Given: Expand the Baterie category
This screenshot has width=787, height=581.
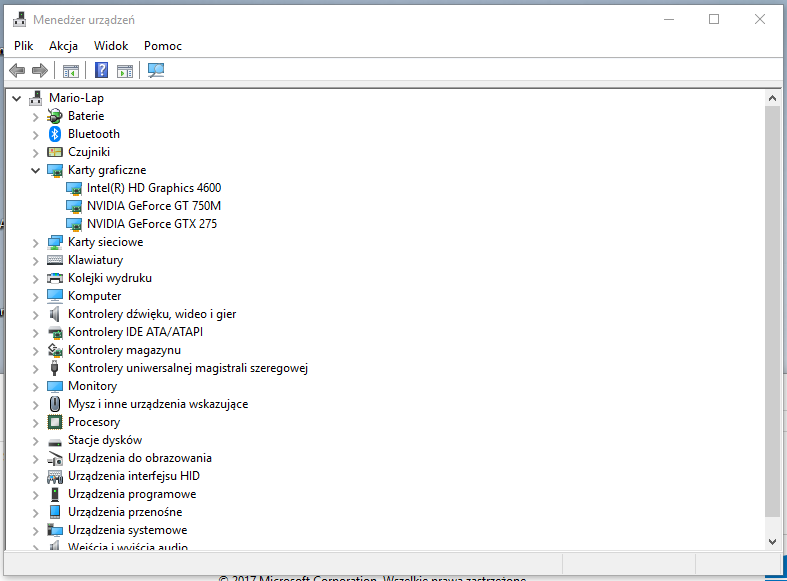Looking at the screenshot, I should point(35,117).
